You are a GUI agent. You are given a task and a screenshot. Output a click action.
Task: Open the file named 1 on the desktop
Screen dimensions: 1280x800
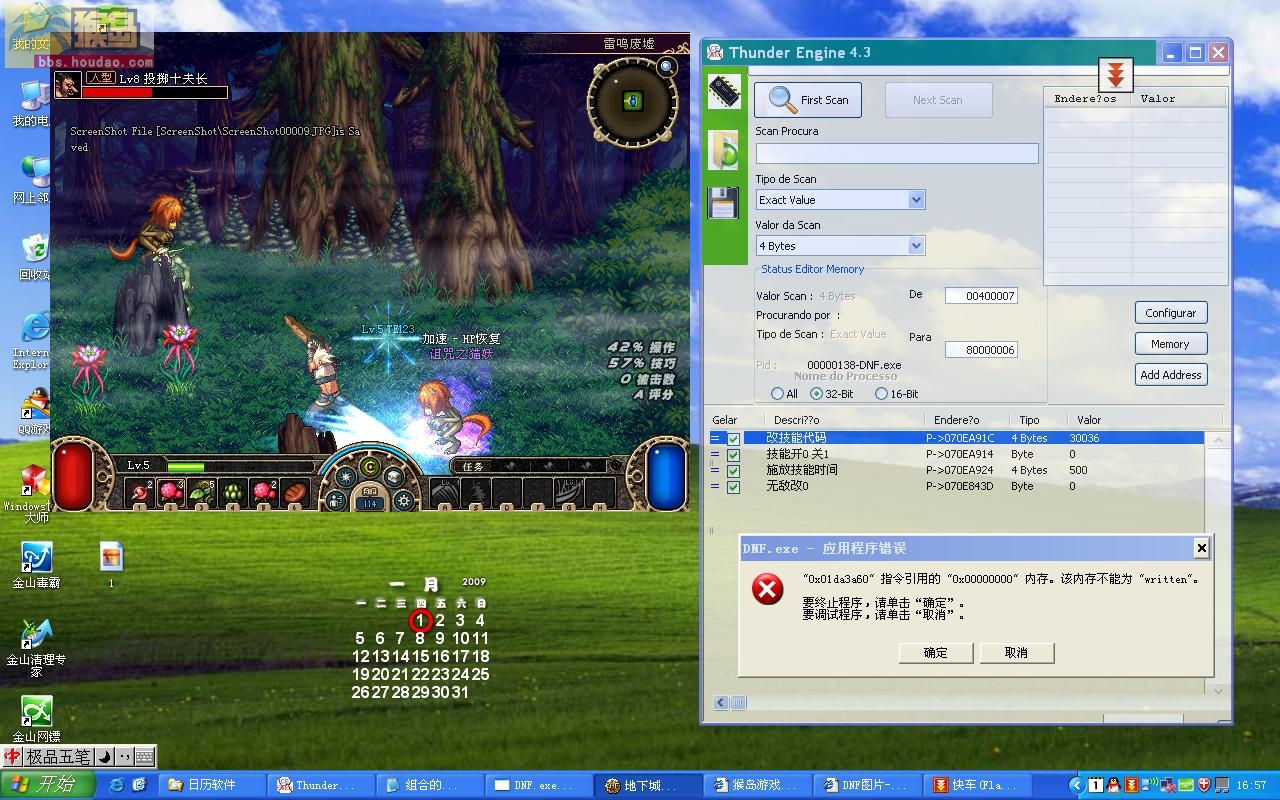click(111, 564)
